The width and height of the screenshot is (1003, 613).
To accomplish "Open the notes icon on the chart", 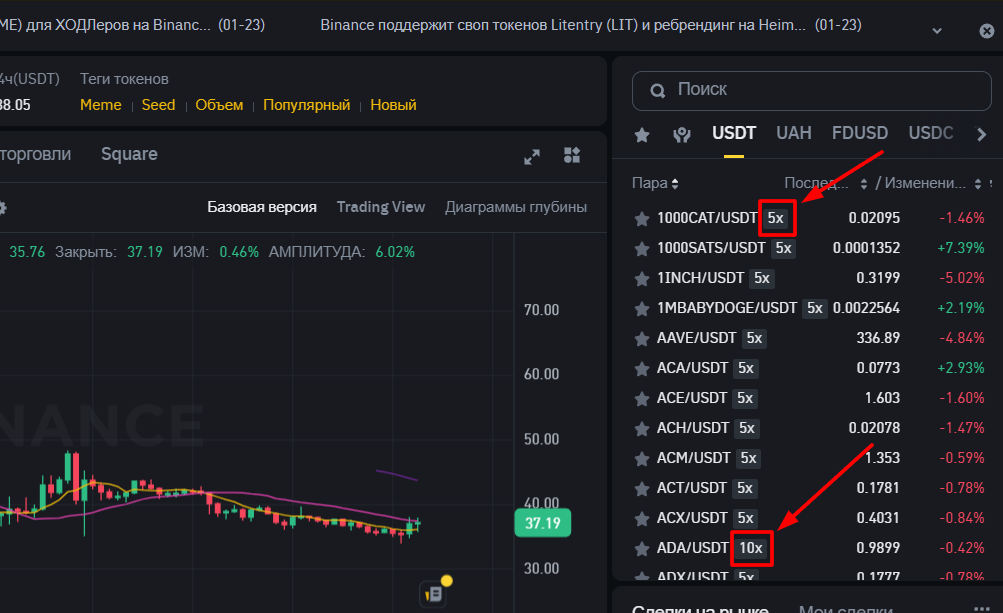I will pyautogui.click(x=434, y=593).
